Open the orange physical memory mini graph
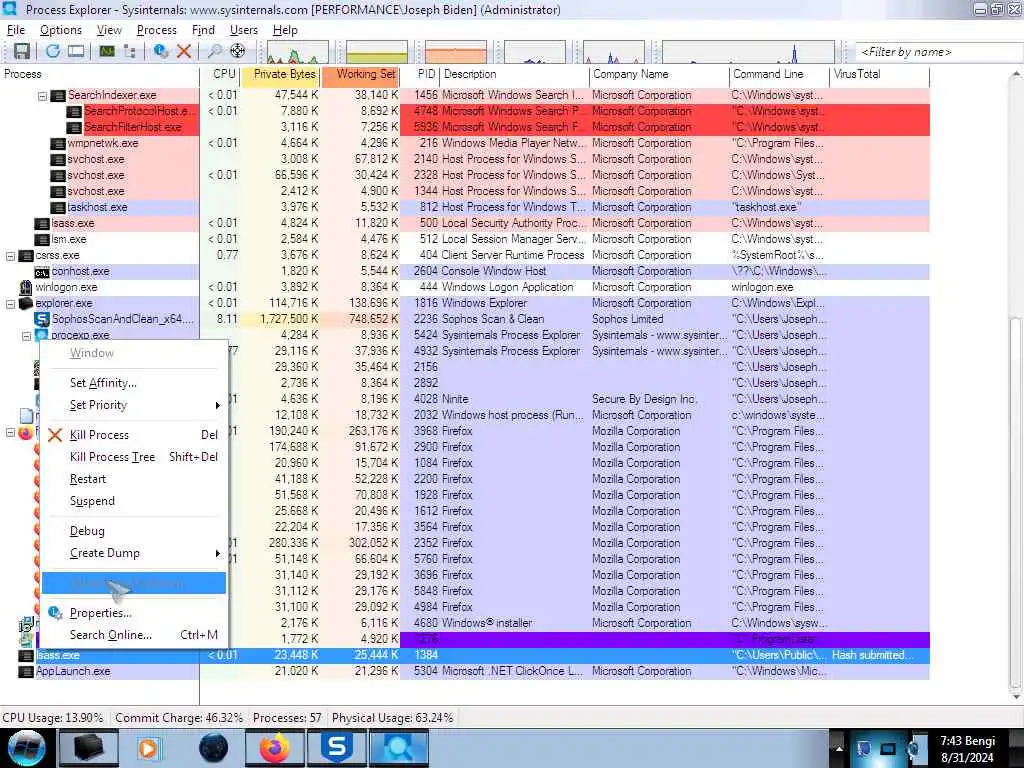Screen dimensions: 1024x768 pos(456,52)
